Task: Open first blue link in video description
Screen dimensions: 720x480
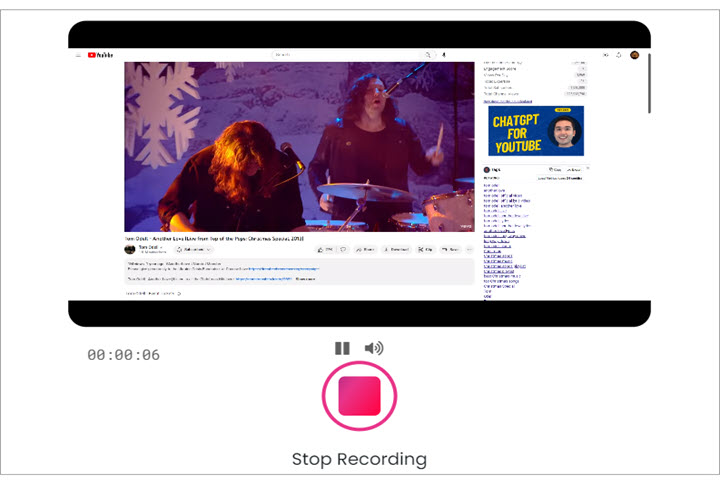Action: (x=284, y=269)
